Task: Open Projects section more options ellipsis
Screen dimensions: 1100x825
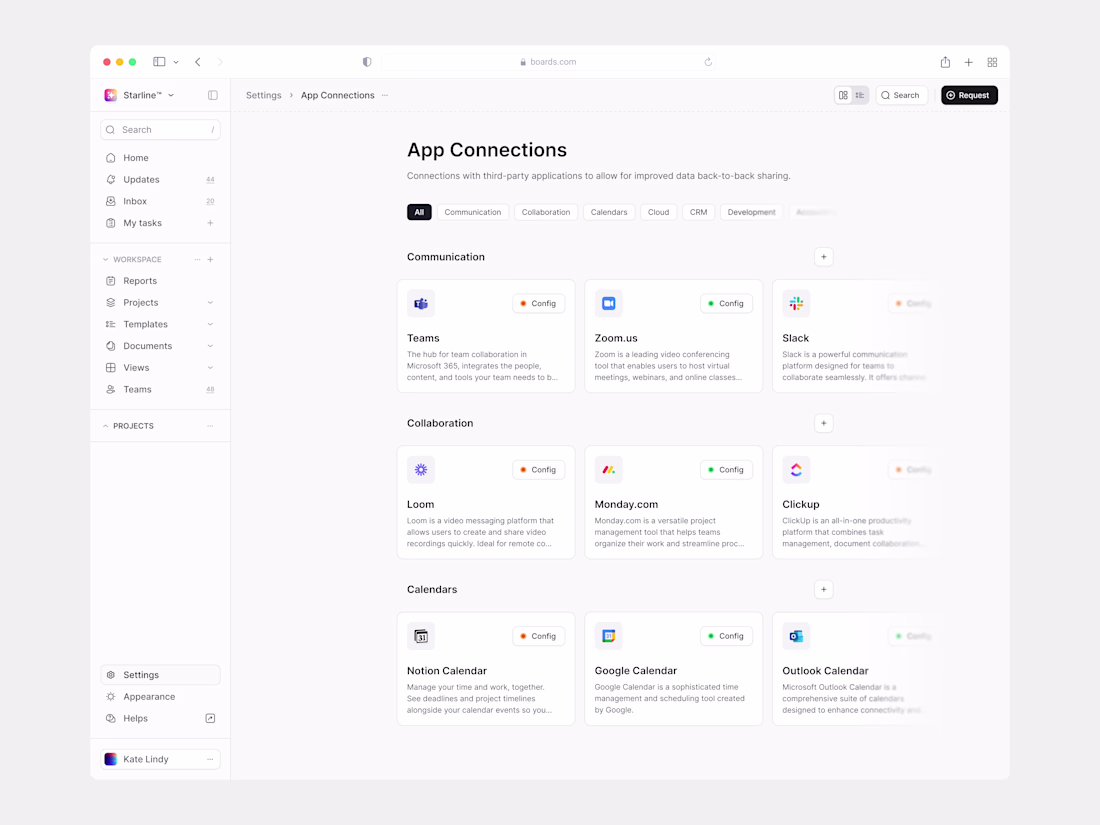Action: click(x=210, y=426)
